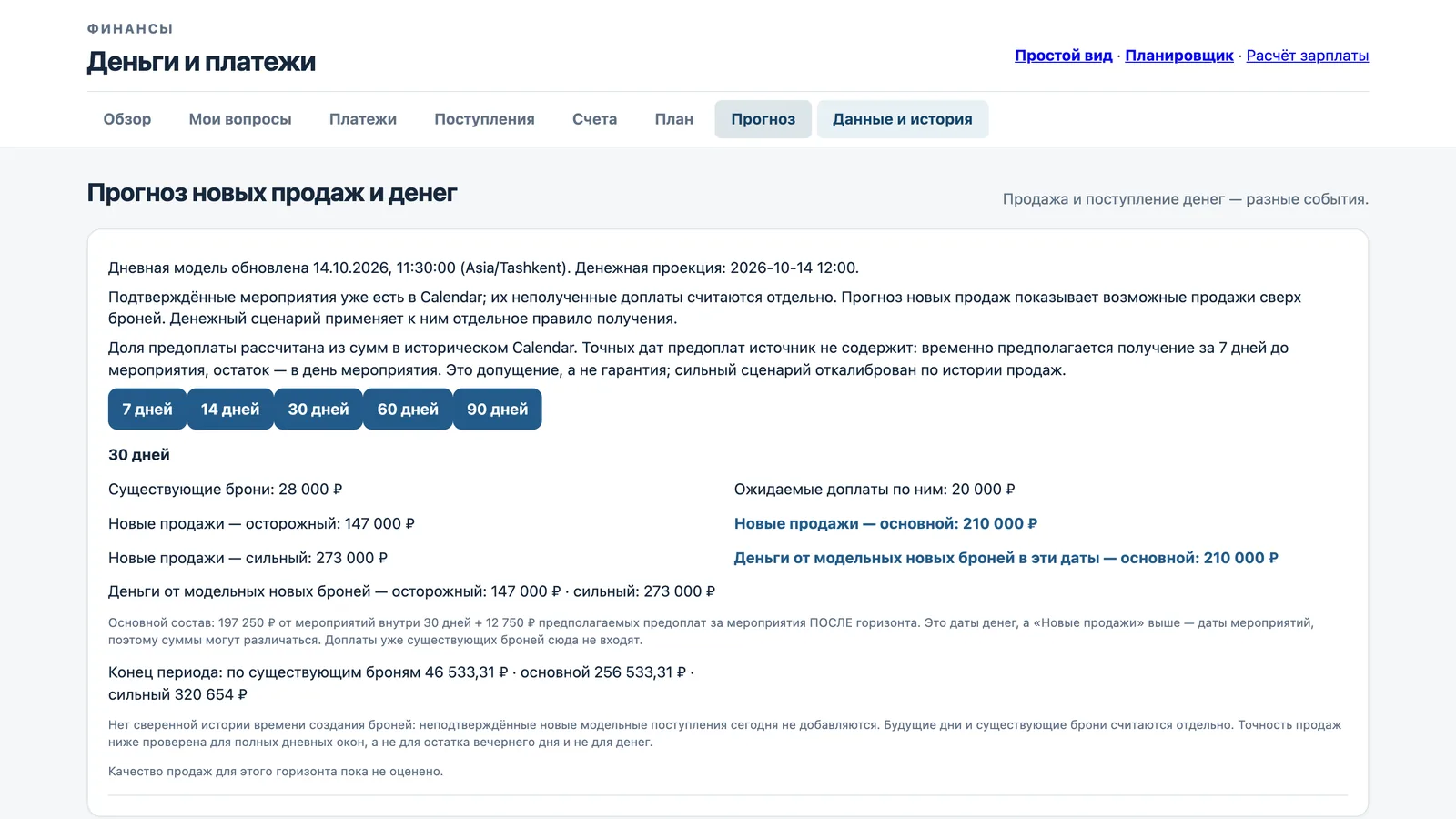Click Качество продаж quality note

click(x=276, y=772)
